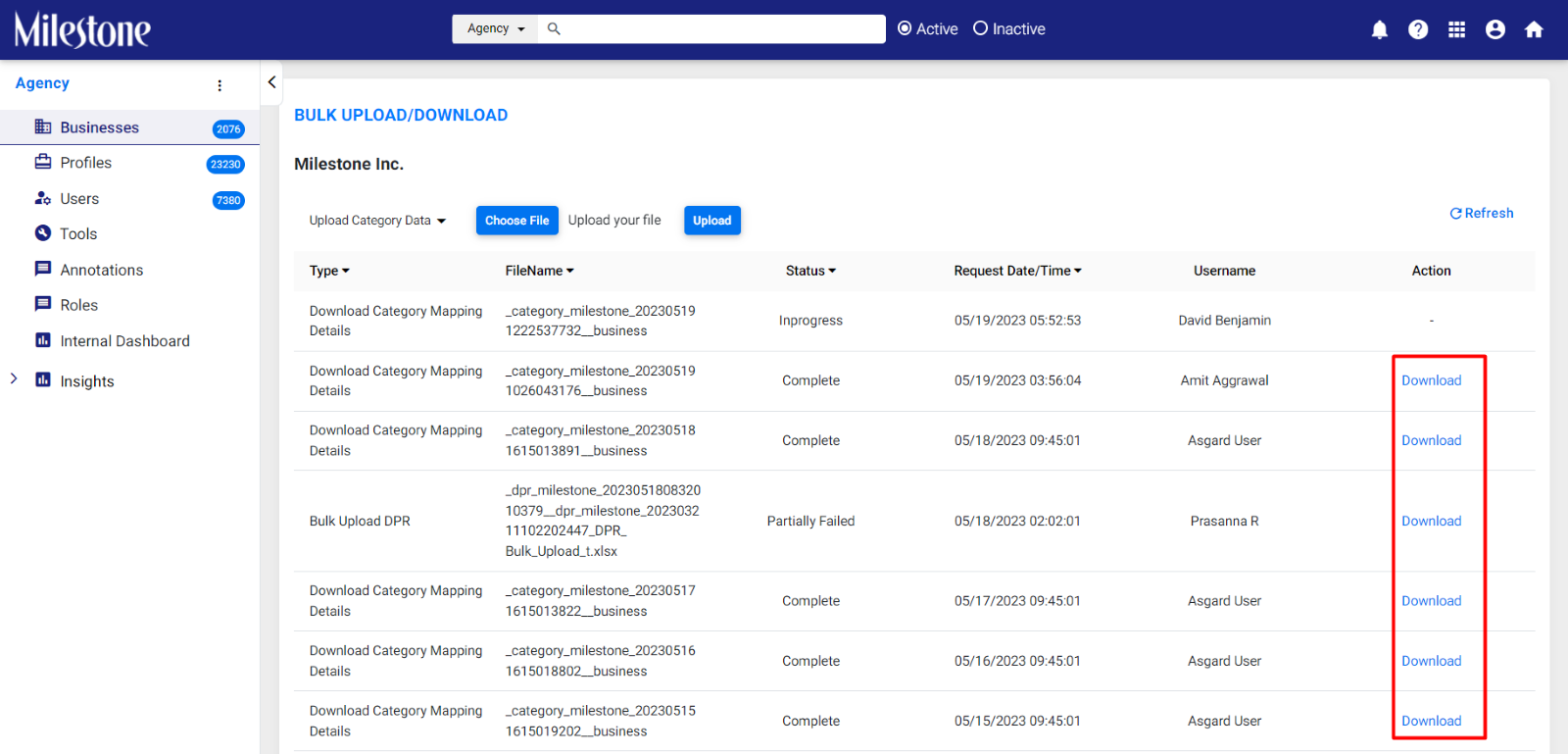Click the Agency sidebar title
The image size is (1568, 754).
[x=42, y=83]
